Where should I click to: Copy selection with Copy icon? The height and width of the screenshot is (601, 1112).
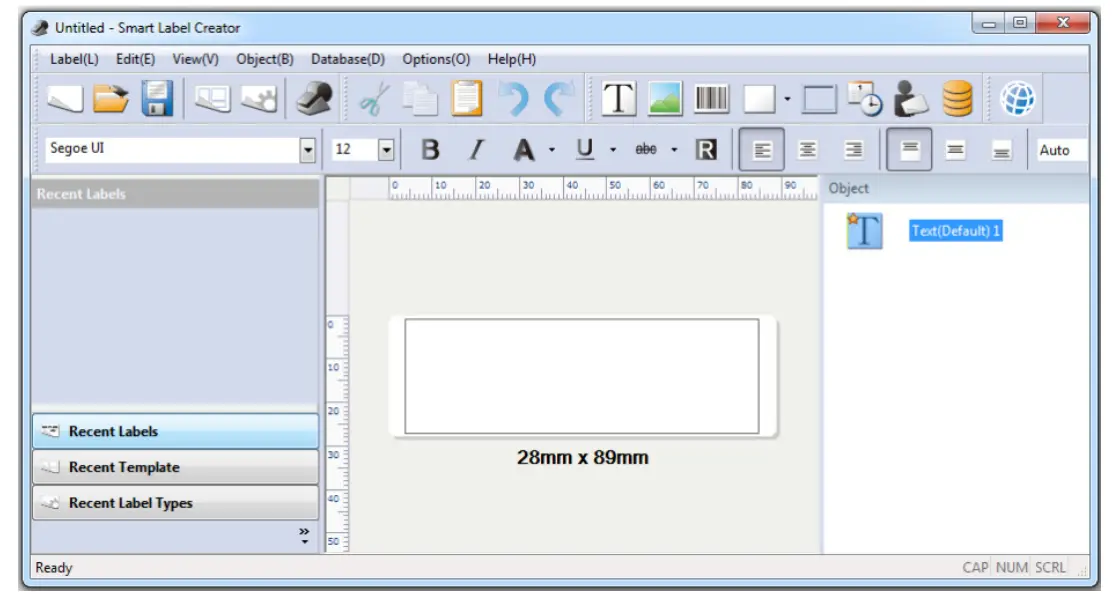(x=420, y=99)
